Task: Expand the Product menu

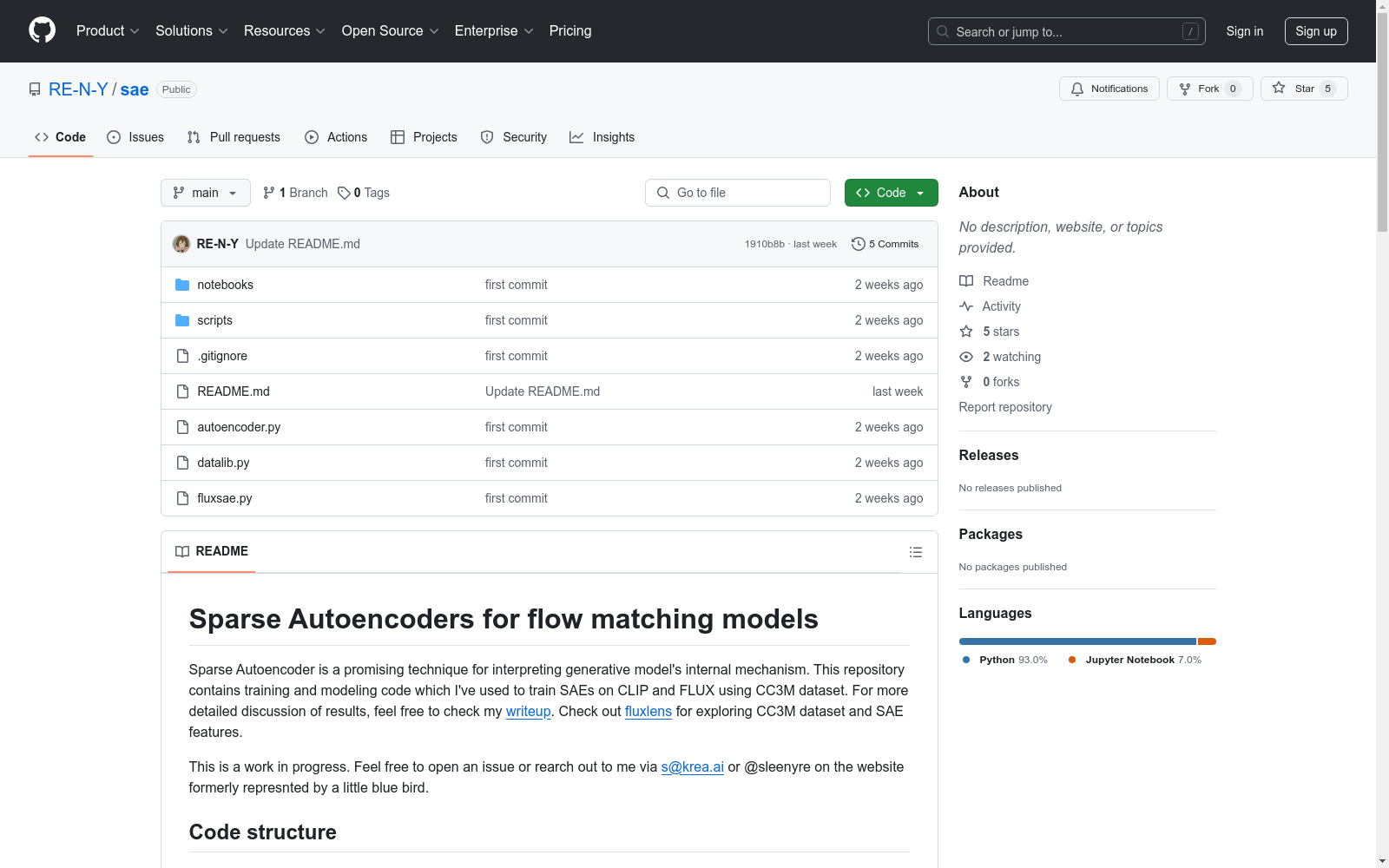Action: (x=108, y=30)
